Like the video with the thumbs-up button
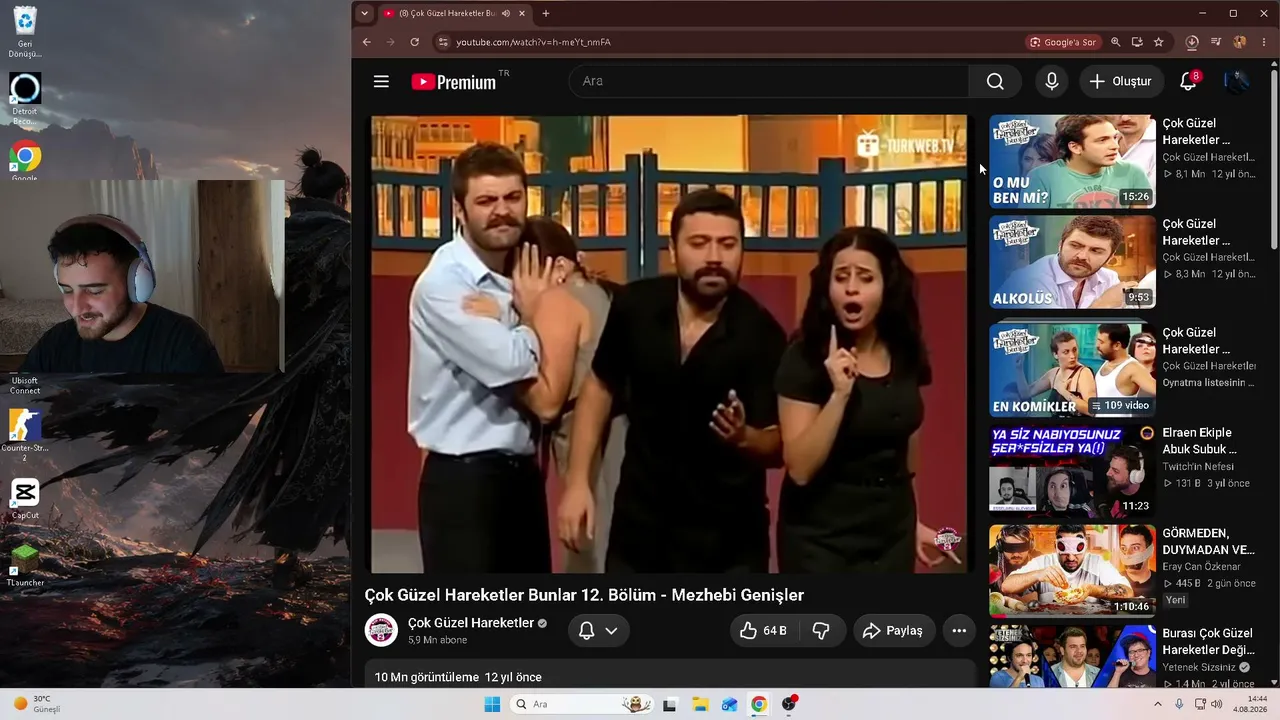1280x720 pixels. pyautogui.click(x=763, y=631)
